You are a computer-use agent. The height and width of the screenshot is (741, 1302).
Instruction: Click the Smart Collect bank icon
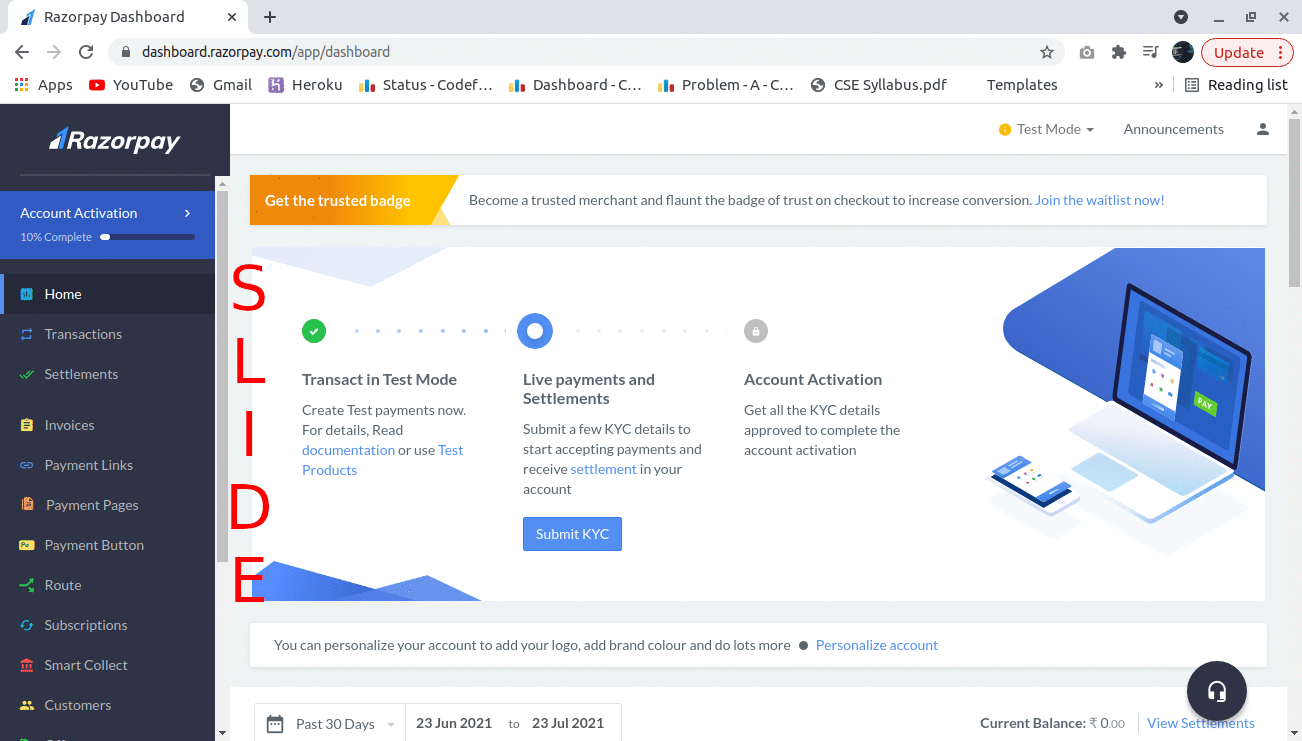tap(27, 665)
